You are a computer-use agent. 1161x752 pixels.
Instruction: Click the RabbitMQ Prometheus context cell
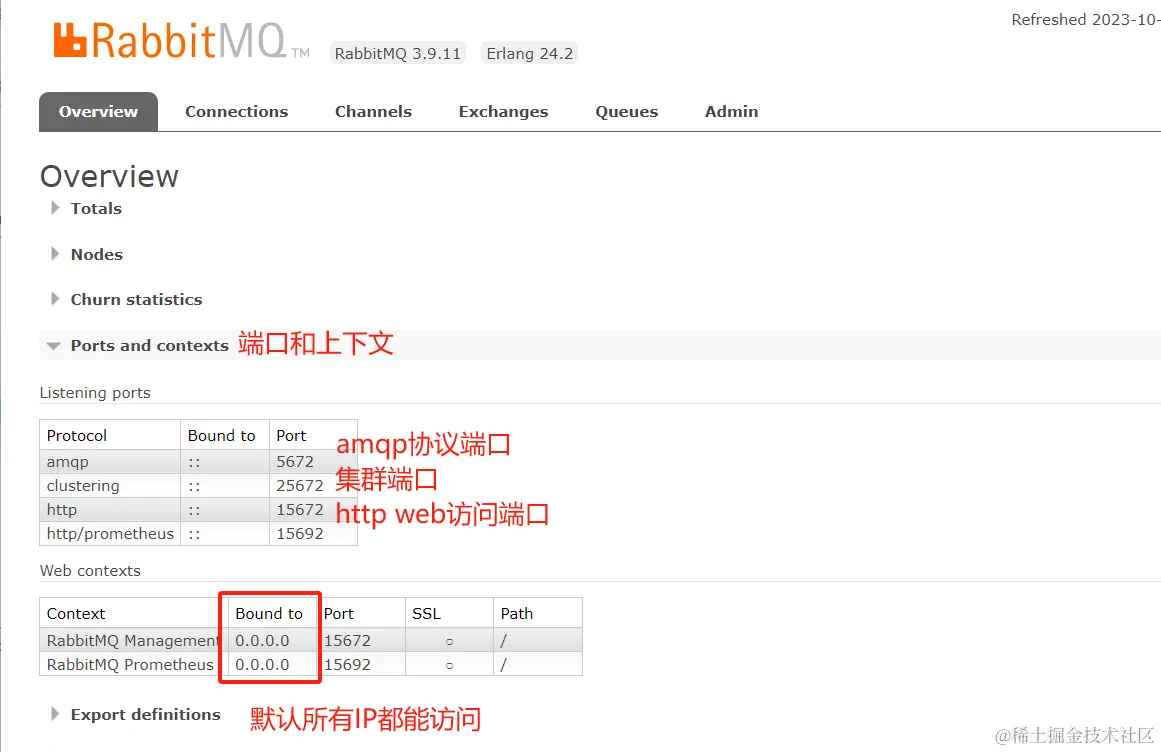pyautogui.click(x=133, y=665)
